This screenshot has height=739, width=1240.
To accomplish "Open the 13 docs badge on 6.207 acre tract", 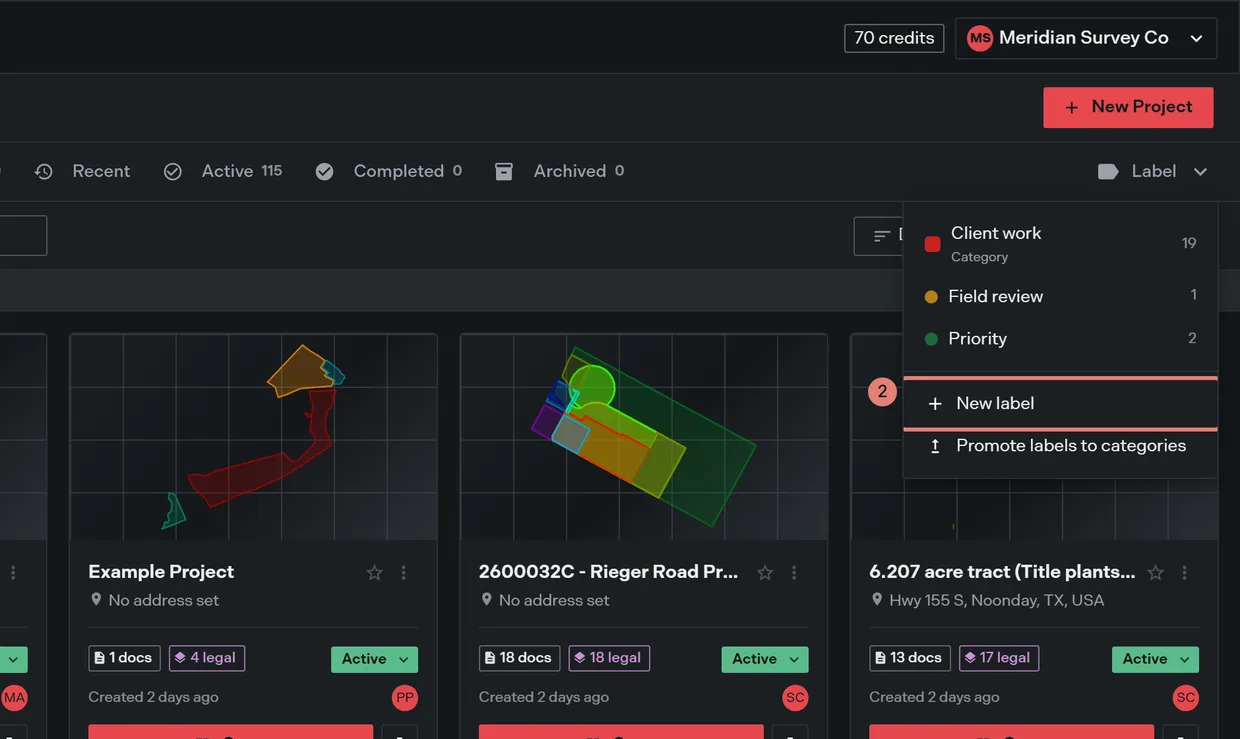I will [910, 658].
